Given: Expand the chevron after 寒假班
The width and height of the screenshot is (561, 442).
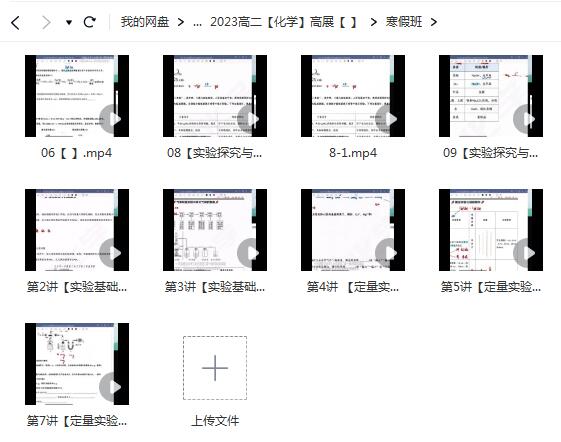Looking at the screenshot, I should pos(434,22).
